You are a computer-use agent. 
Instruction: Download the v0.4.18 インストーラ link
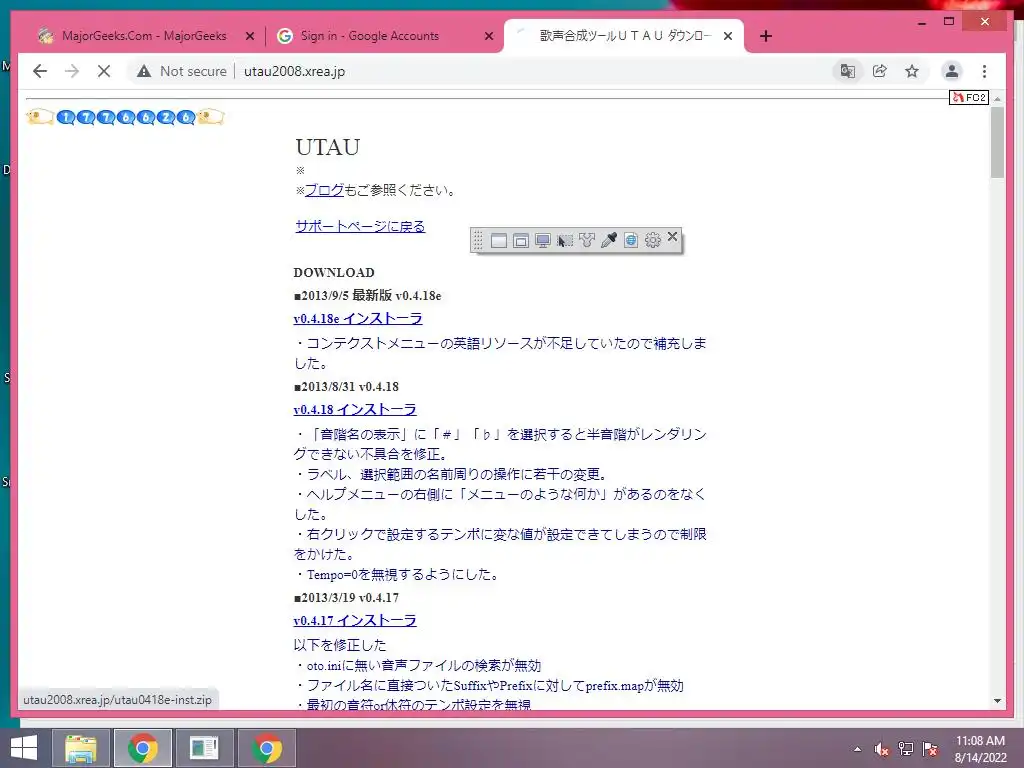tap(355, 409)
